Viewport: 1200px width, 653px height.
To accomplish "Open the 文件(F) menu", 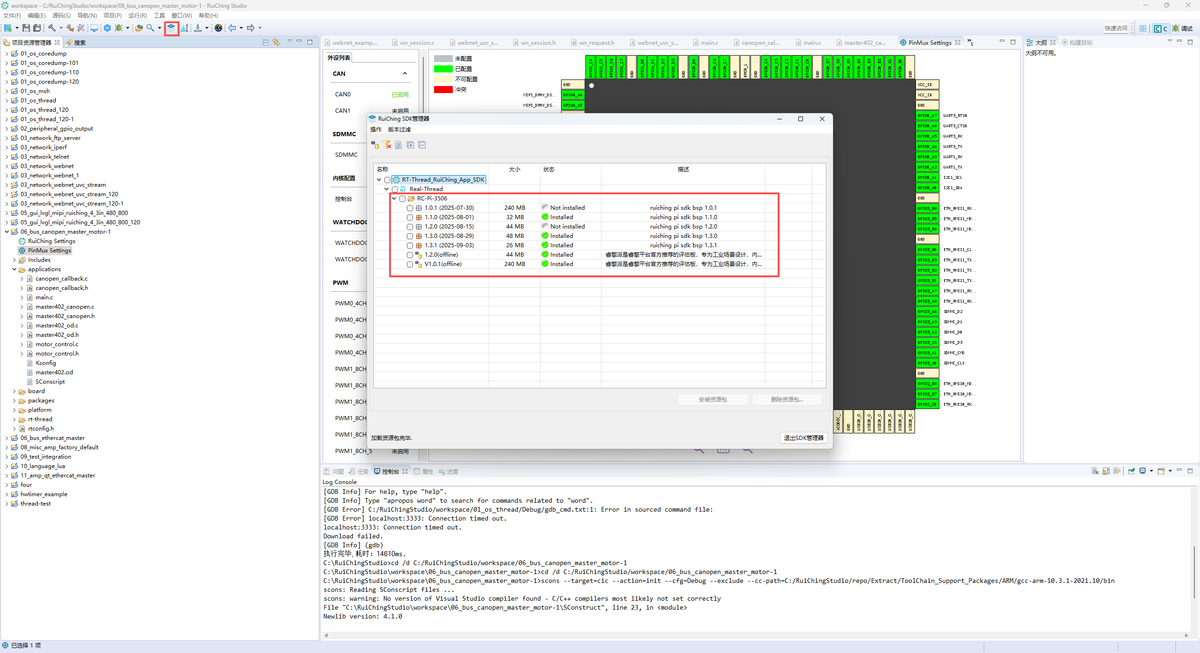I will click(11, 16).
